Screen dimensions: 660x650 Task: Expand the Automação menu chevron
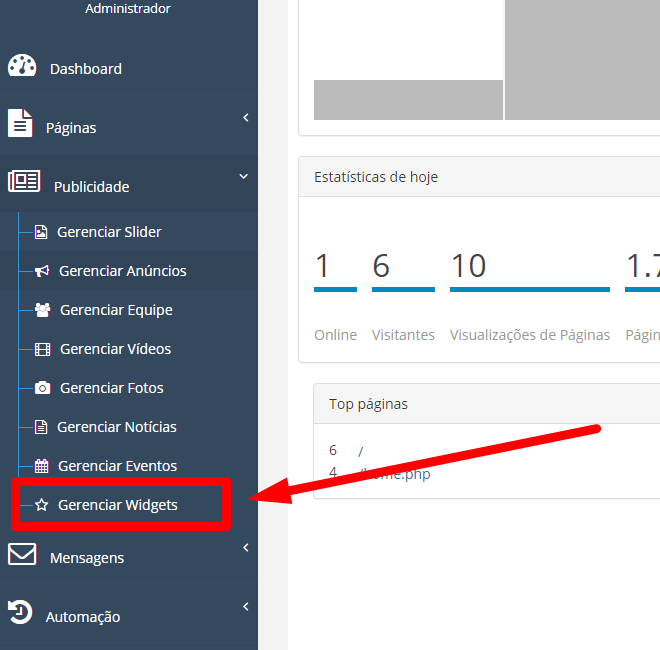[245, 607]
